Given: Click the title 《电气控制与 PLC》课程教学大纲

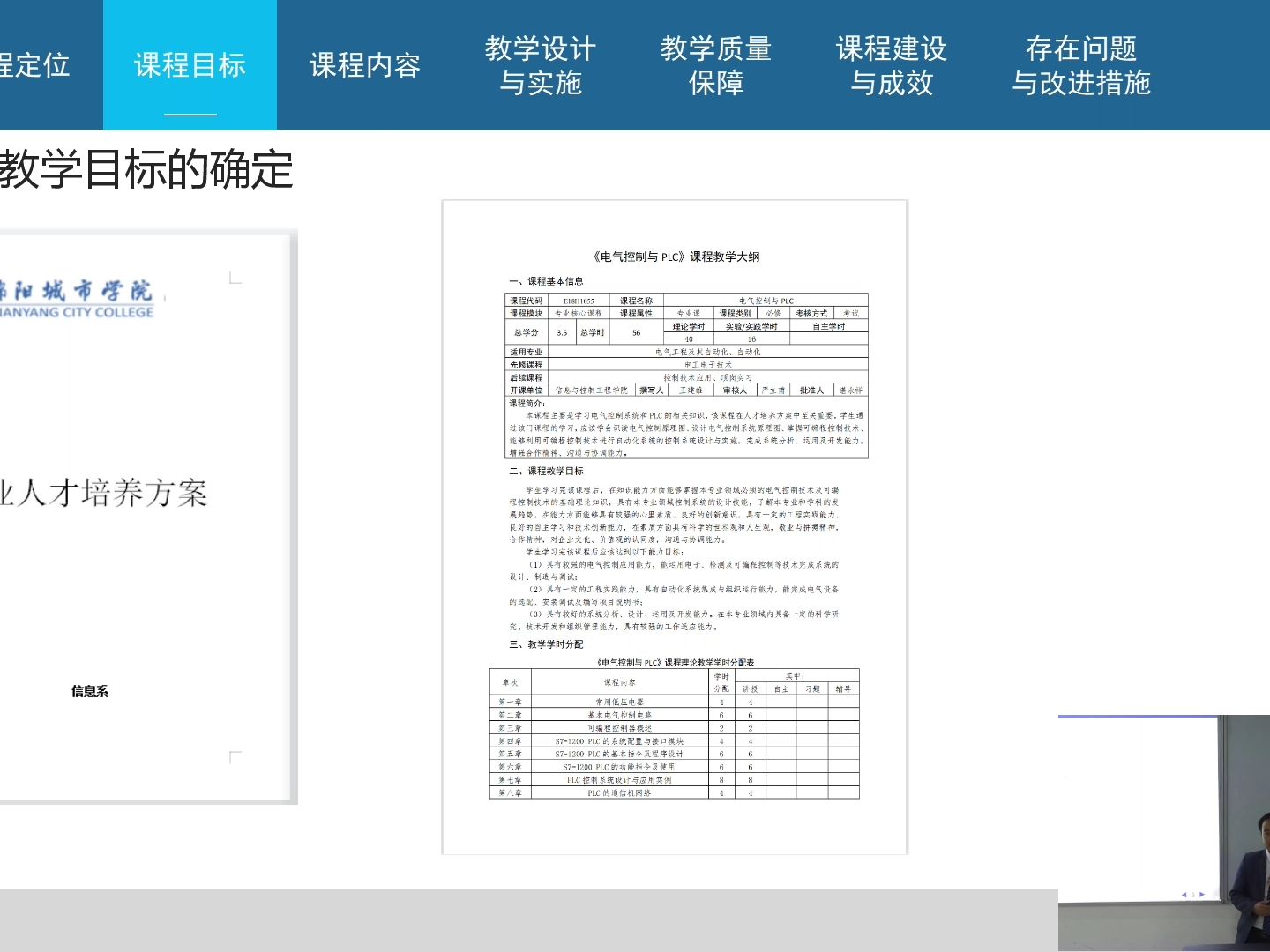Looking at the screenshot, I should 676,257.
